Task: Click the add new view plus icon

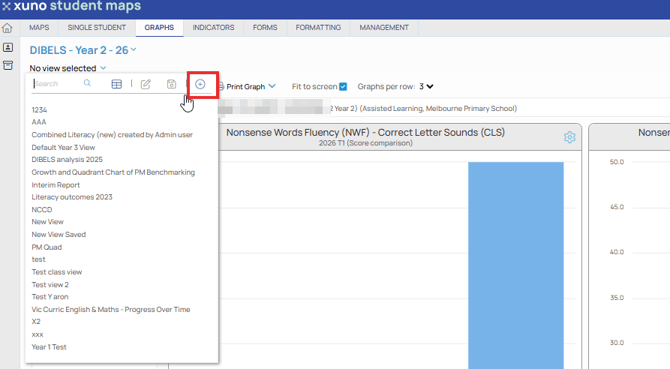Action: [200, 84]
